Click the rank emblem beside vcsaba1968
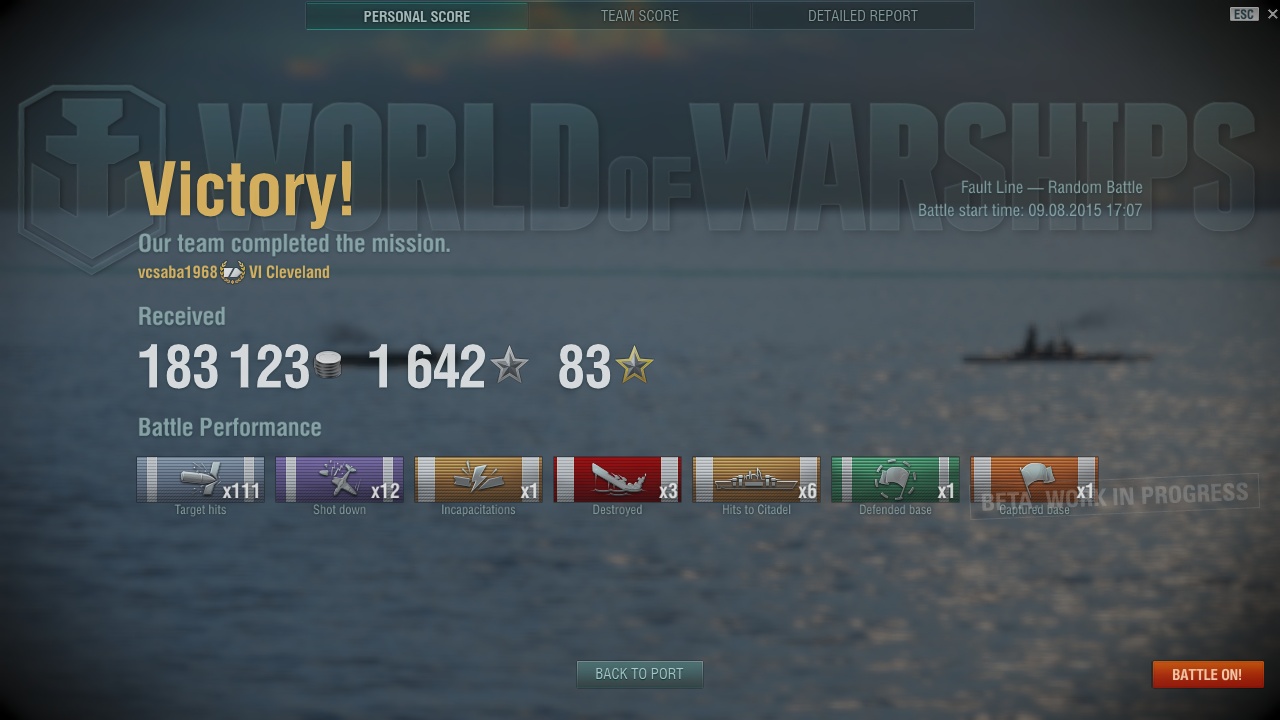The width and height of the screenshot is (1280, 720). click(232, 272)
